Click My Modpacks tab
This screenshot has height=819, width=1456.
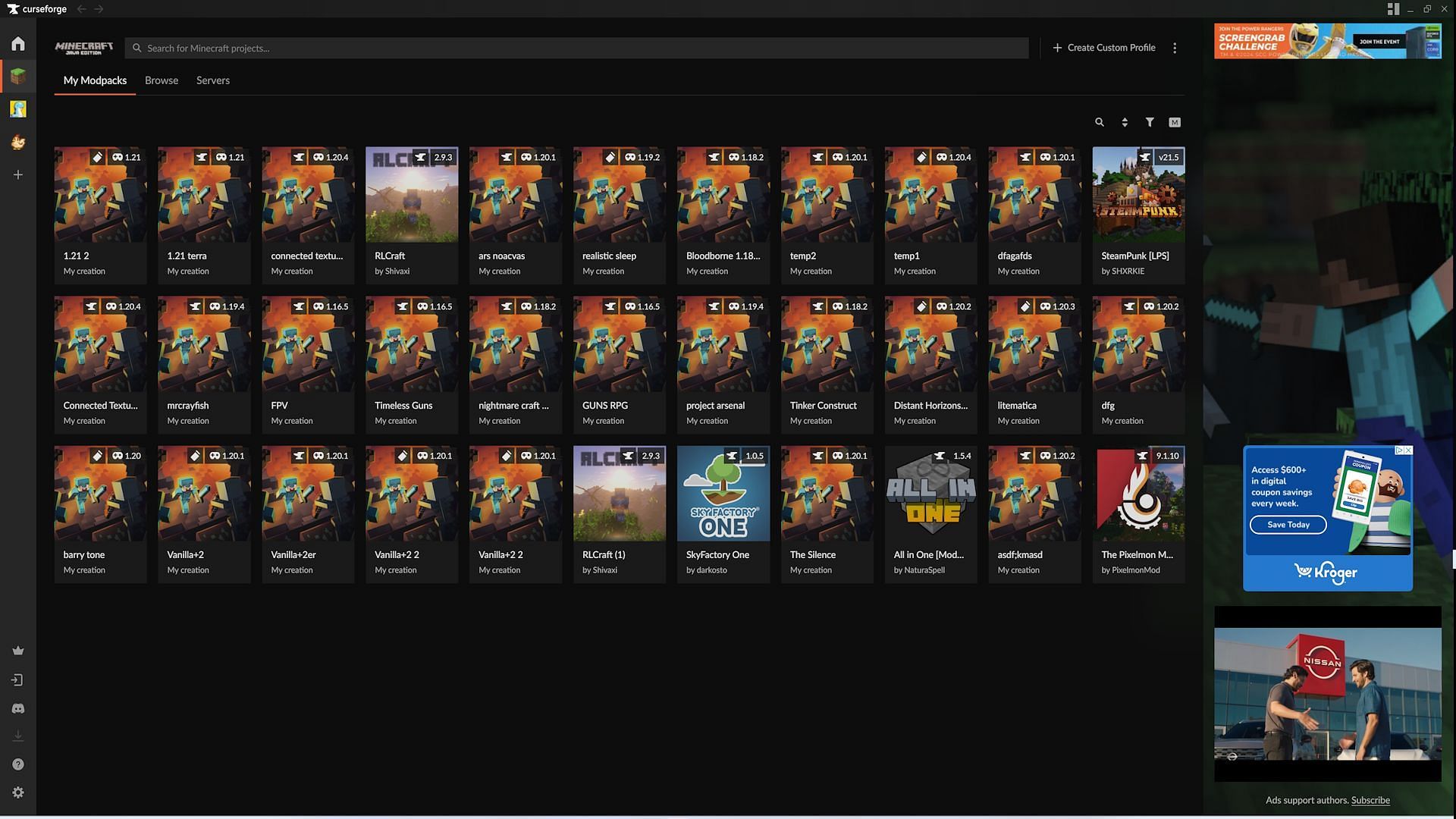pyautogui.click(x=94, y=80)
